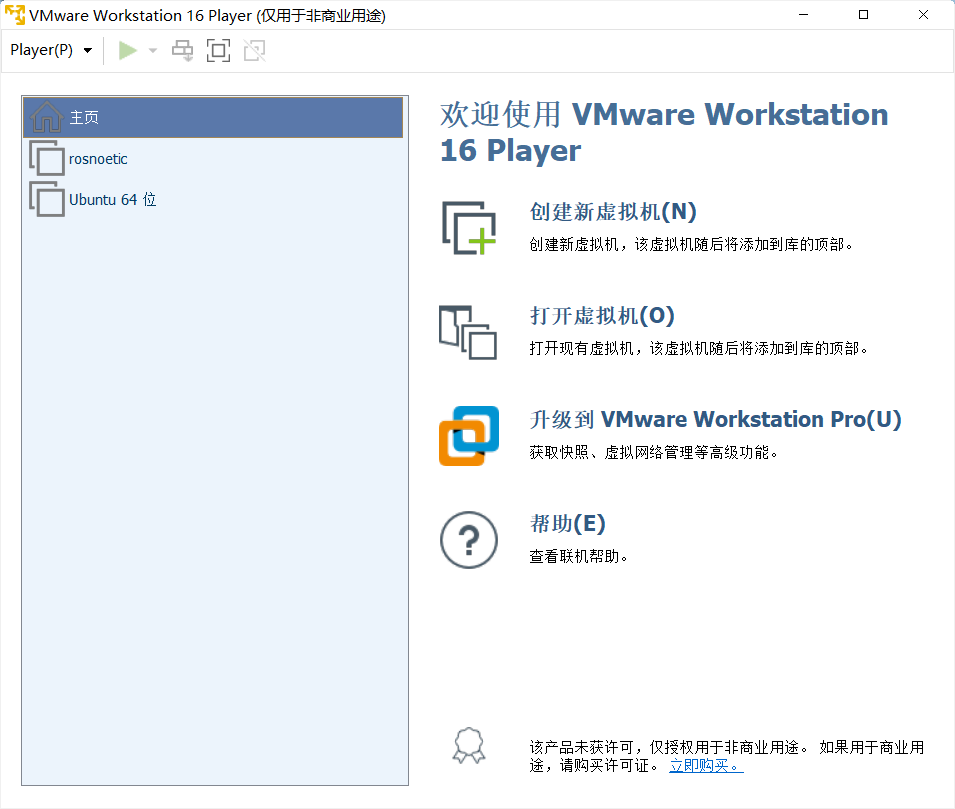Click 帮助(E) link
This screenshot has width=955, height=809.
(x=567, y=523)
